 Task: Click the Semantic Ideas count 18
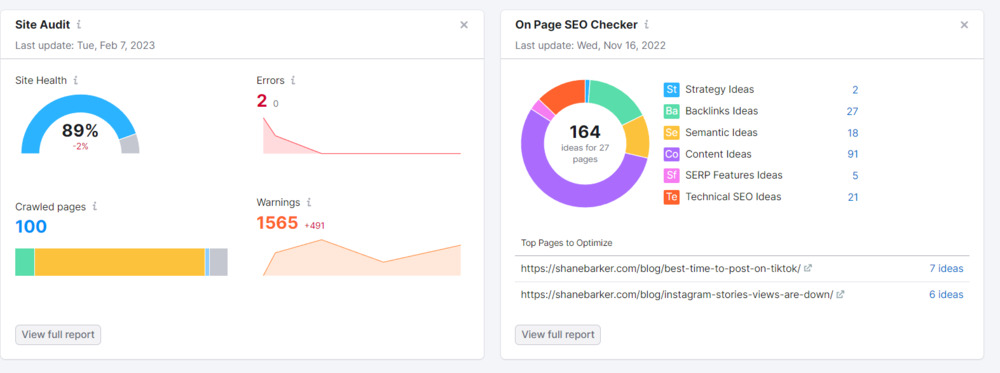tap(852, 133)
